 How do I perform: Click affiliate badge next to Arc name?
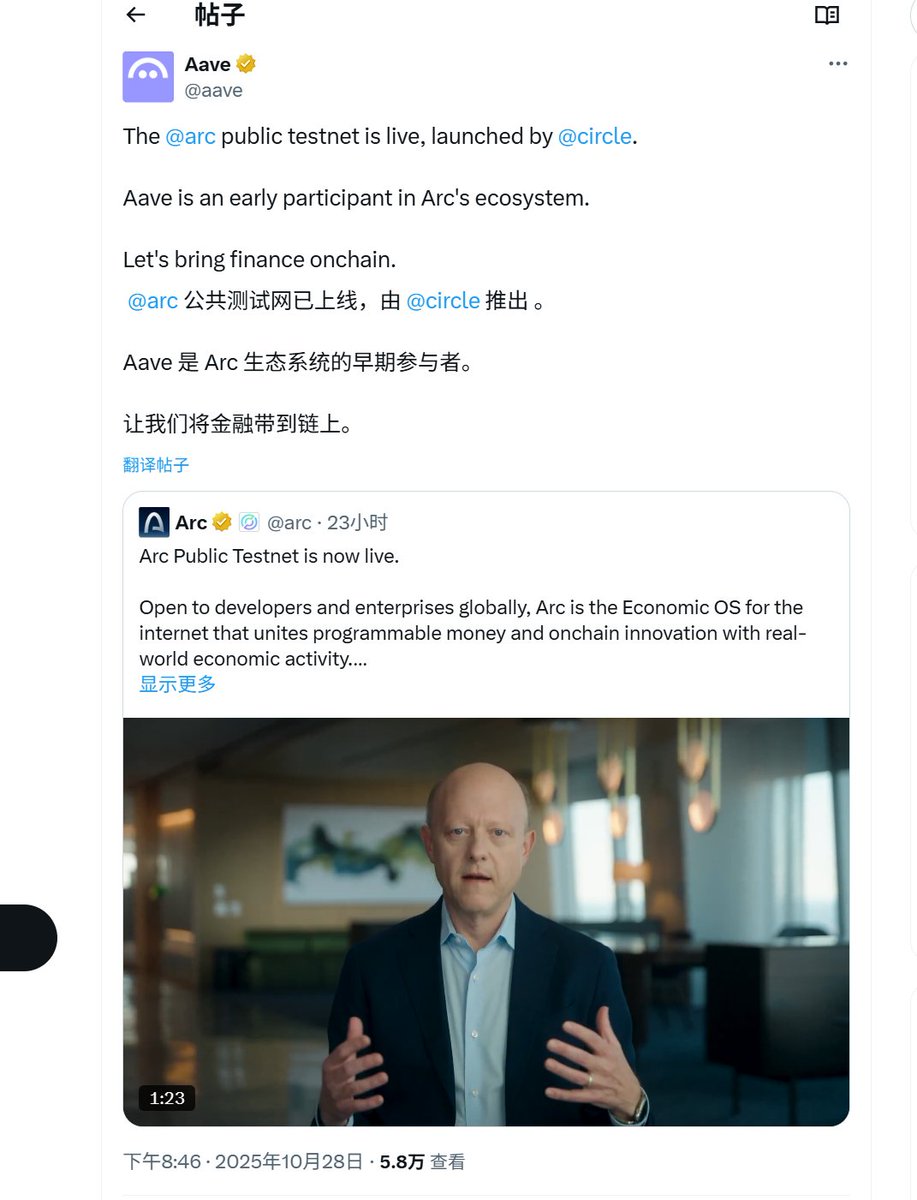(x=249, y=522)
